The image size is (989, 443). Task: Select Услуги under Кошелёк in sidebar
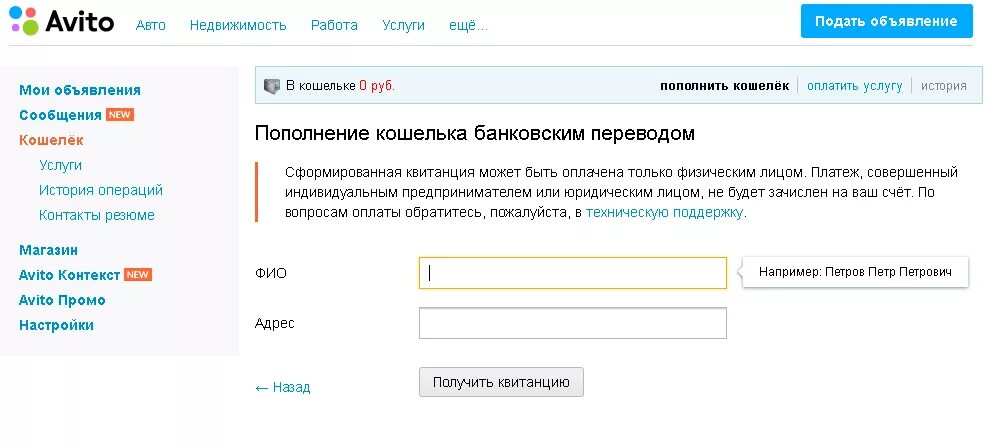(61, 165)
